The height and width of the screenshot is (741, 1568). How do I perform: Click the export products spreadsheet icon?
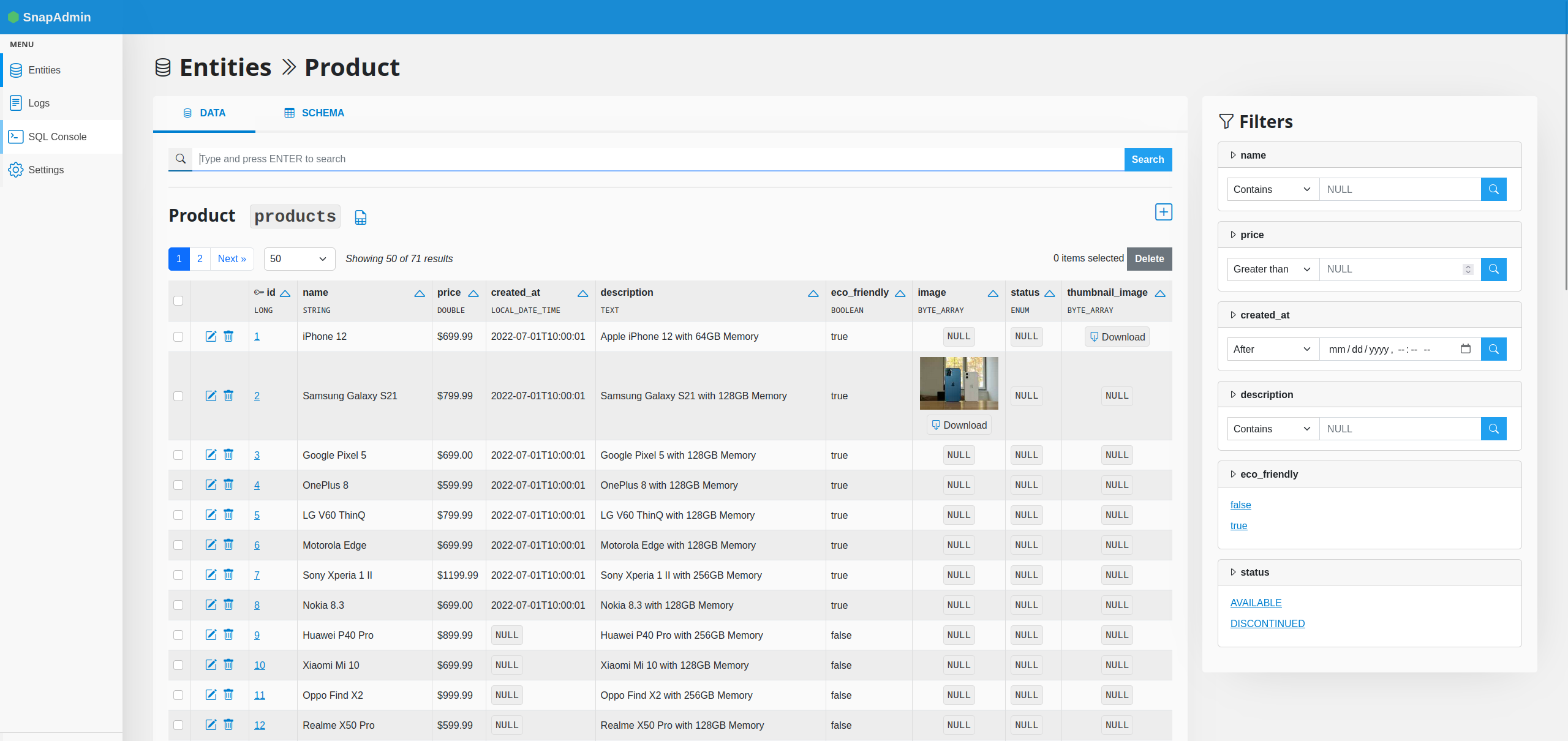point(361,217)
